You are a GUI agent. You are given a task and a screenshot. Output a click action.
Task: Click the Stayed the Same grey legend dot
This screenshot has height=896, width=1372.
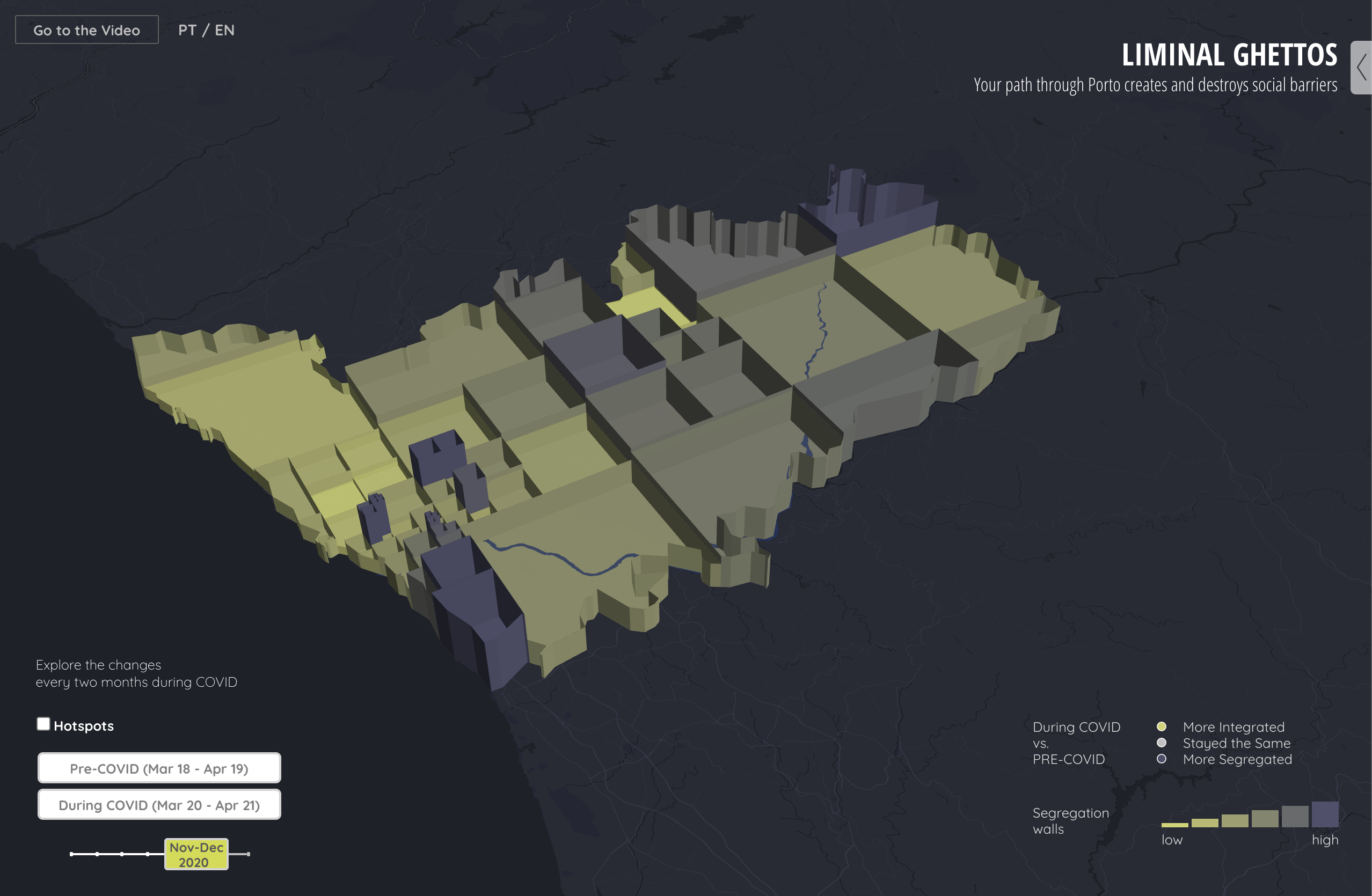click(x=1162, y=743)
